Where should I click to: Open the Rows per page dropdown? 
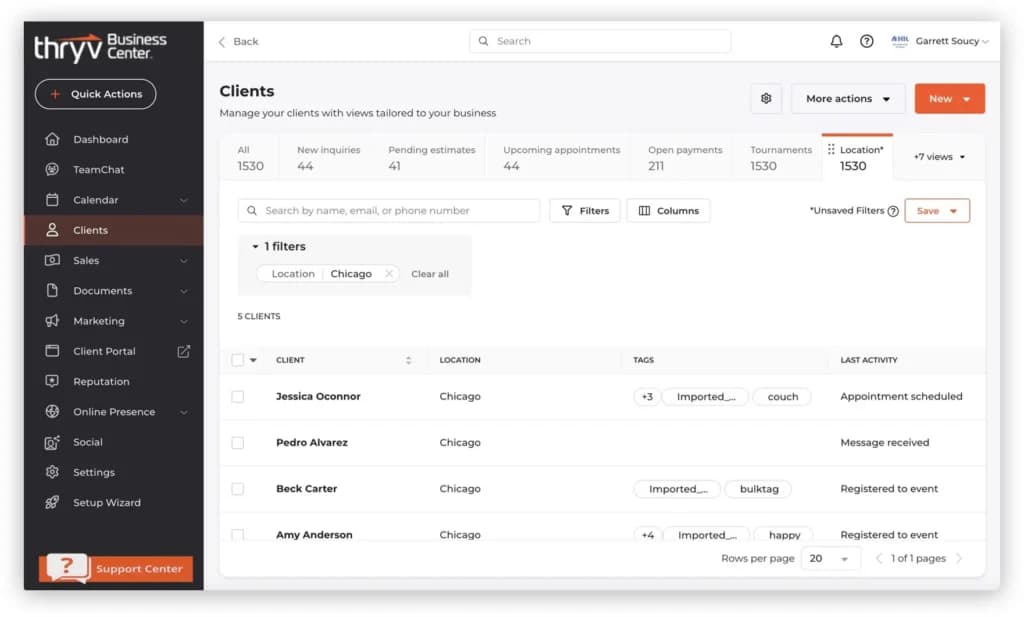click(829, 558)
